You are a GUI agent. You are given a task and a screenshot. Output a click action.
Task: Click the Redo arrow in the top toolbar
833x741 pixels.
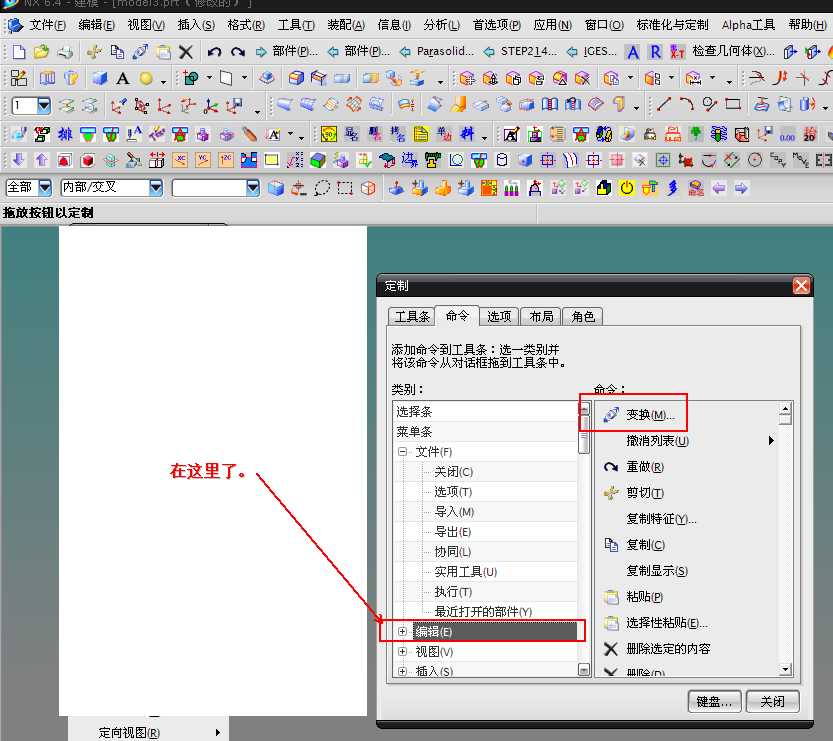coord(237,52)
